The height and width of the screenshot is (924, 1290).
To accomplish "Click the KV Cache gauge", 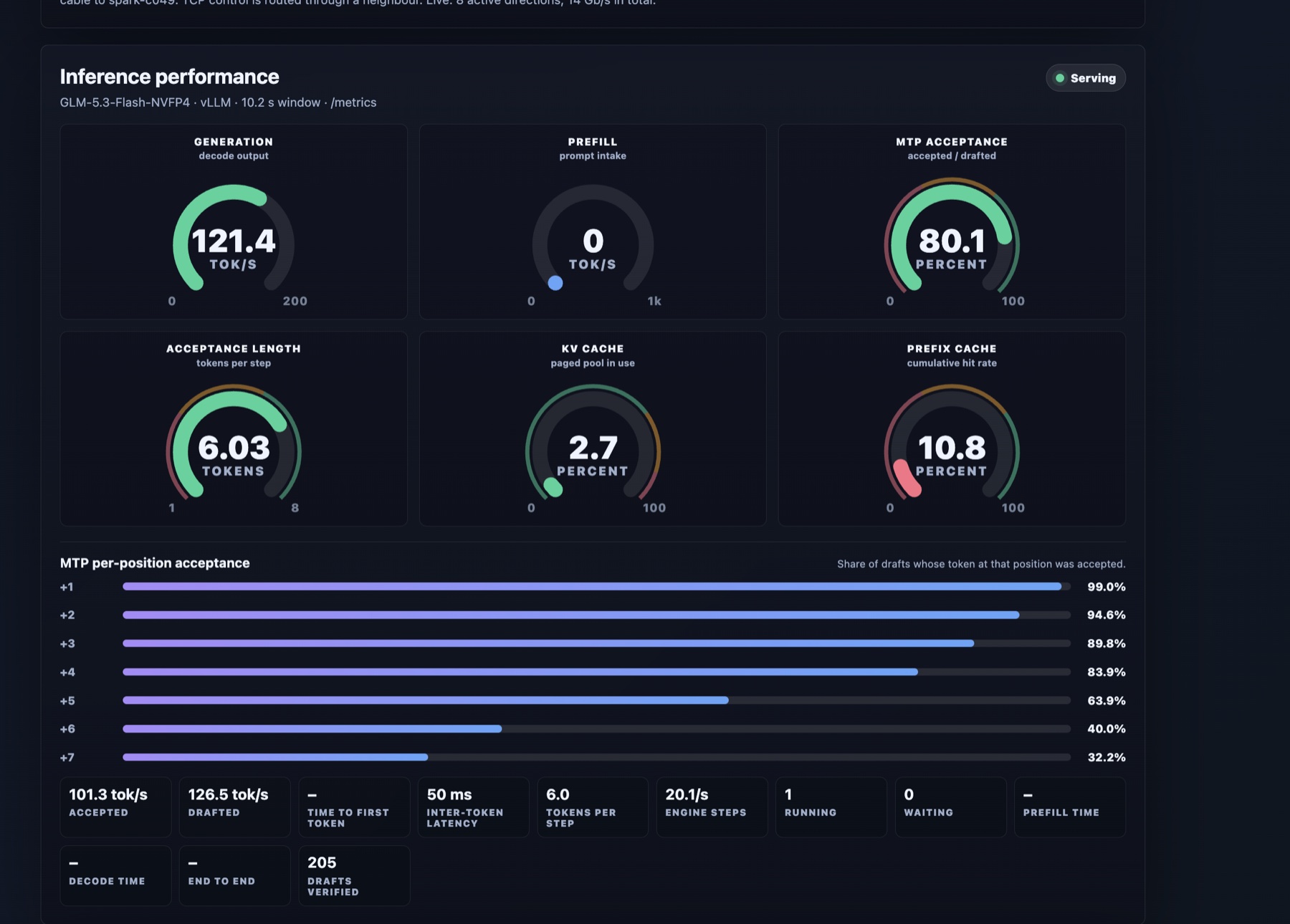I will tap(593, 428).
